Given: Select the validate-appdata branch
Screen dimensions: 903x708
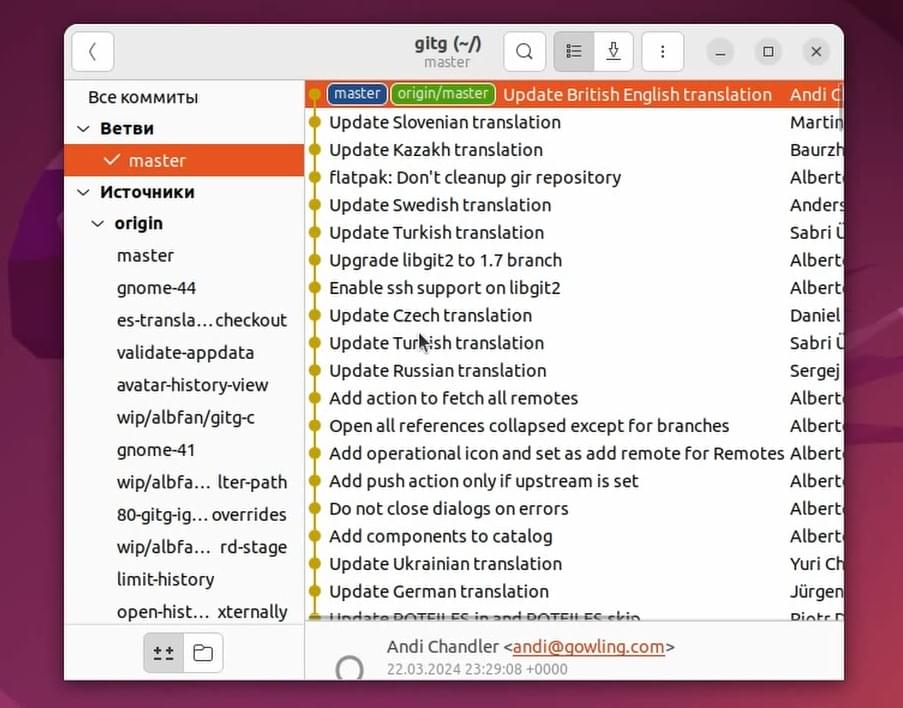Looking at the screenshot, I should pyautogui.click(x=184, y=352).
